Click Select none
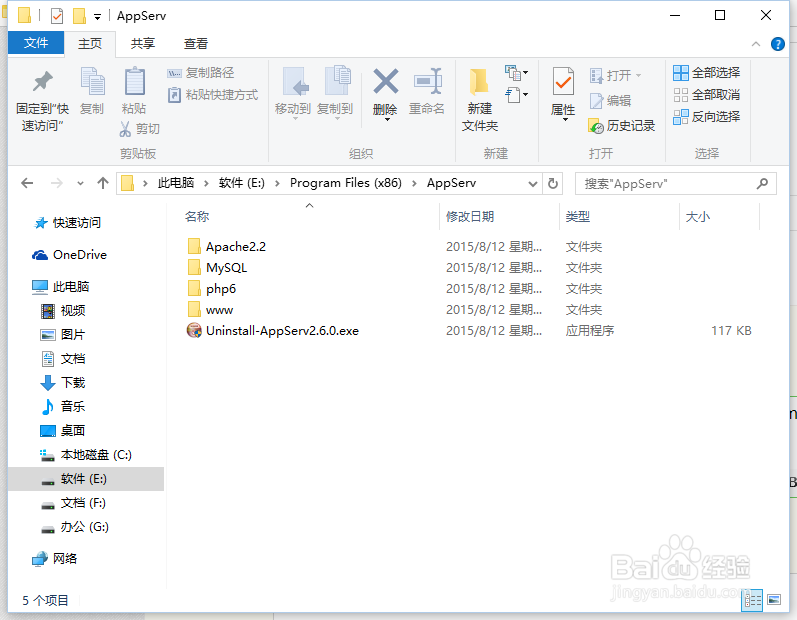 click(707, 95)
